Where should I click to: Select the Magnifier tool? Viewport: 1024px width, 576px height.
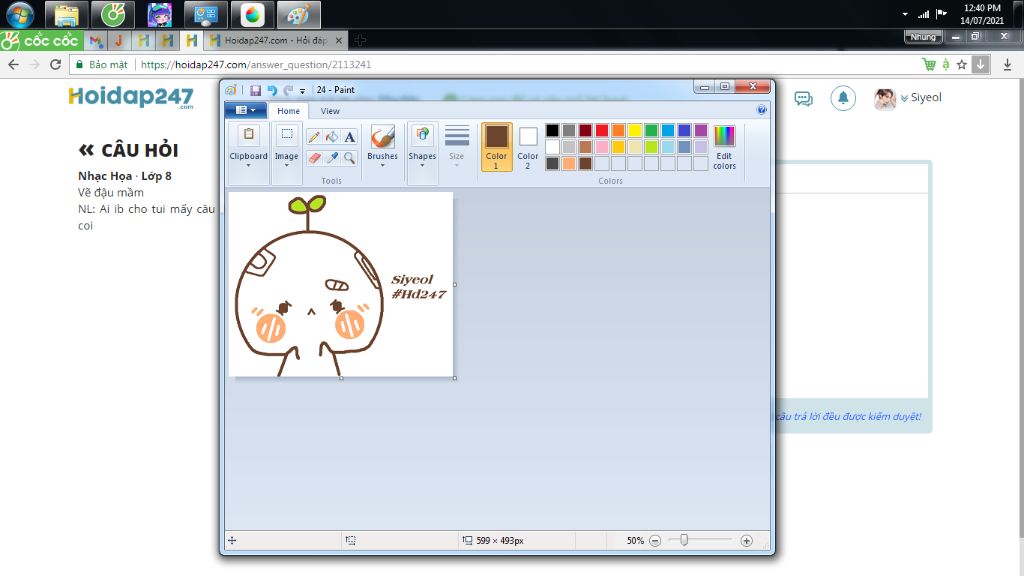[x=349, y=157]
